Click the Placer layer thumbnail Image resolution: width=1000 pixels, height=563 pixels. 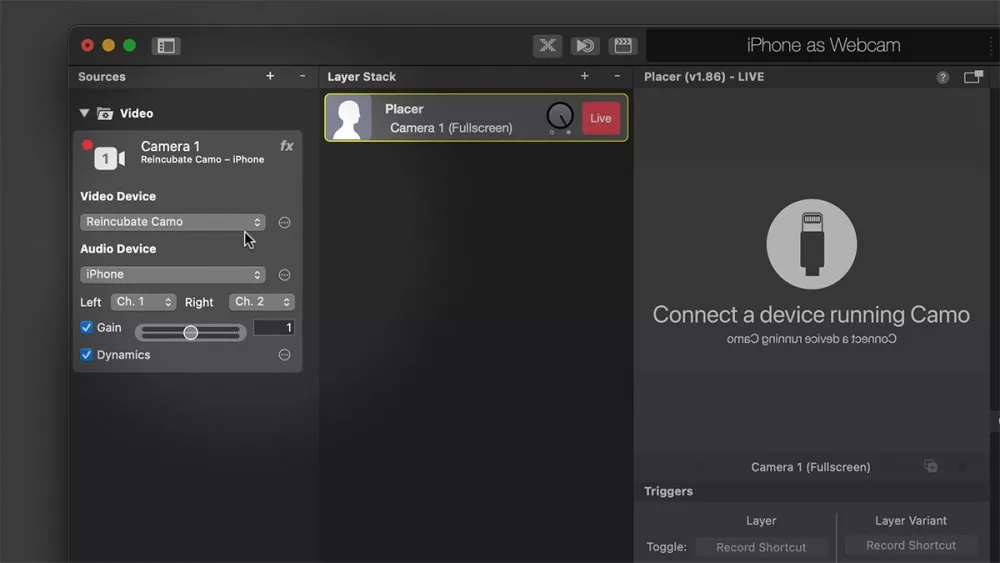tap(349, 118)
